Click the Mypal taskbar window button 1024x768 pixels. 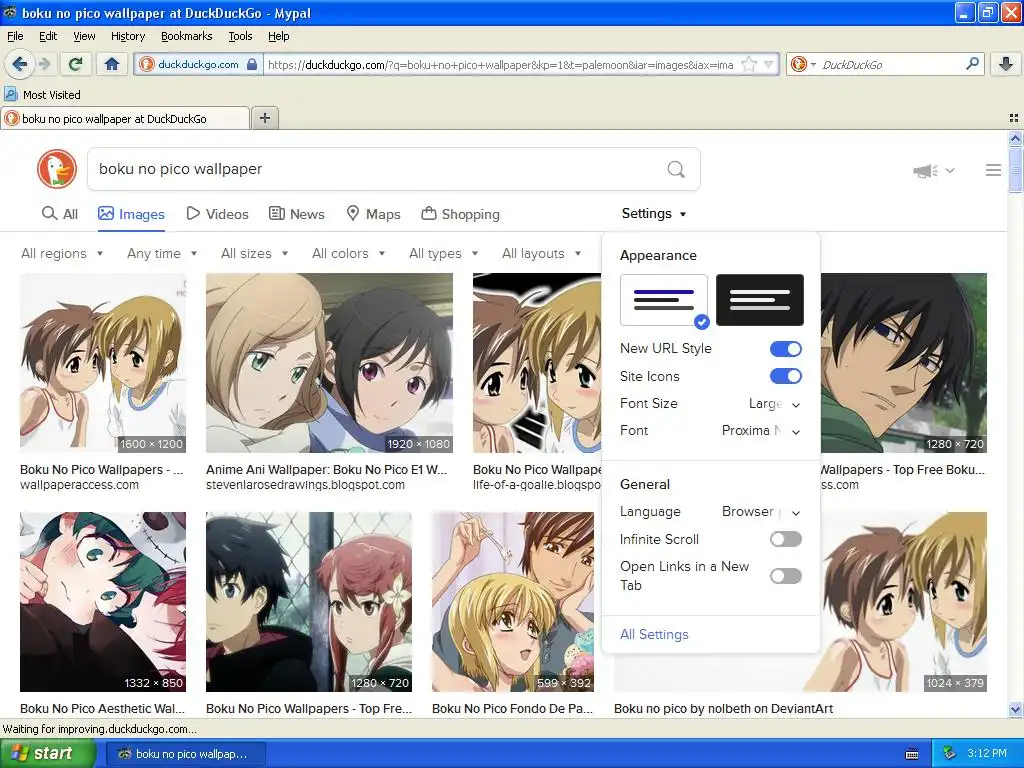[185, 754]
